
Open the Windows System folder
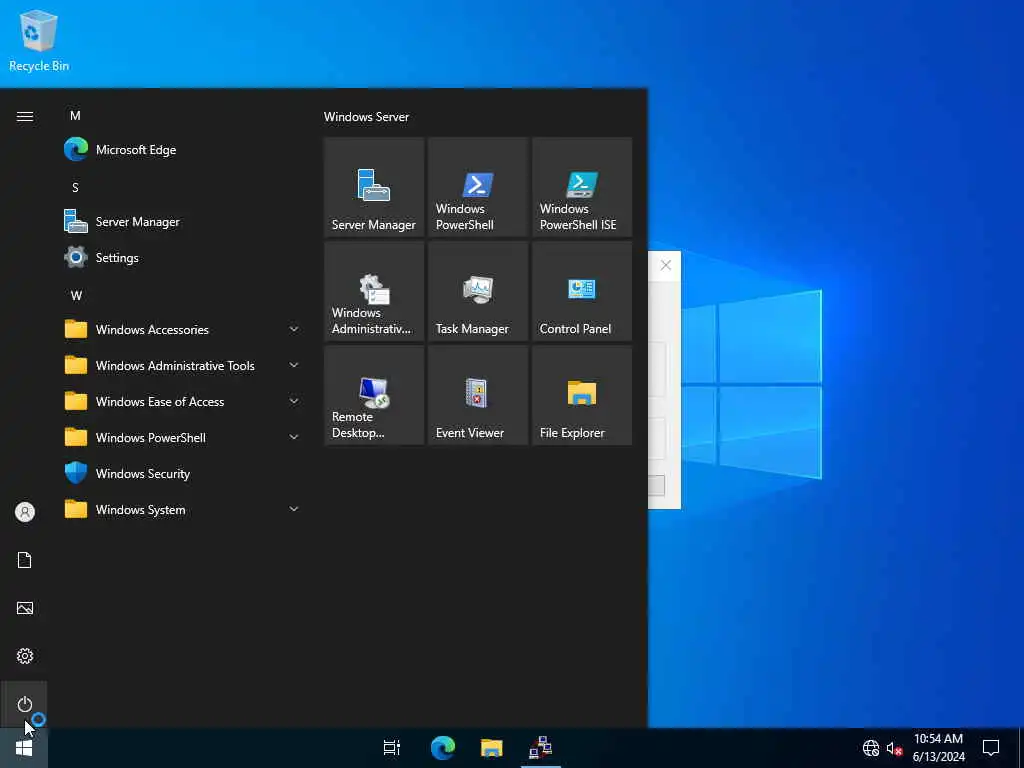pyautogui.click(x=182, y=509)
